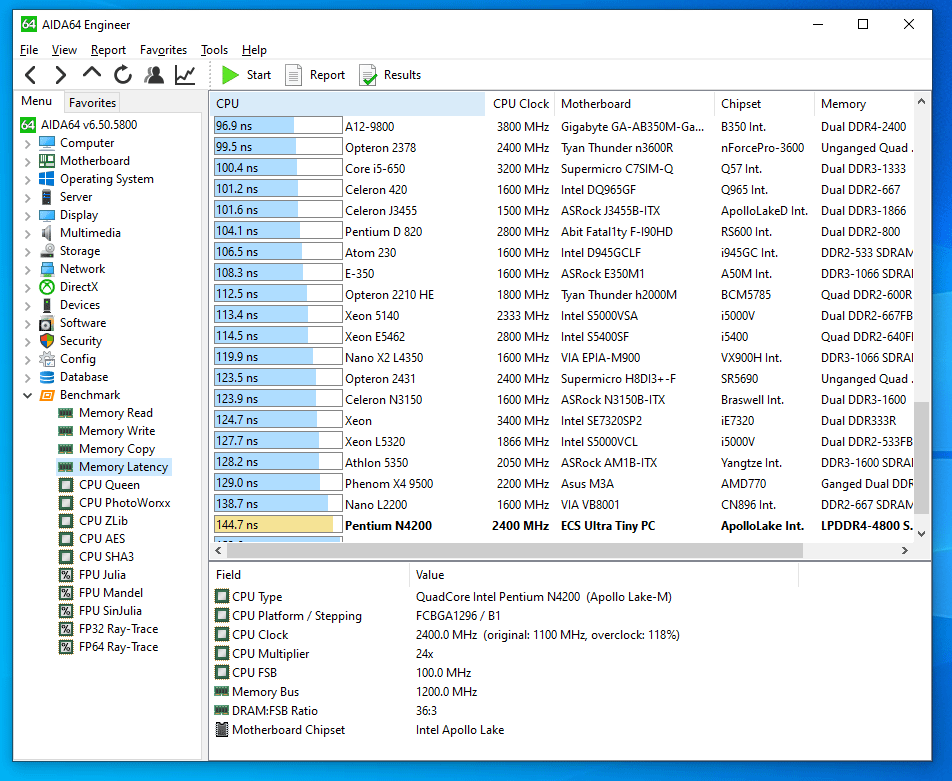This screenshot has height=781, width=952.
Task: Click the results list vertical scrollbar up arrow
Action: coord(921,101)
